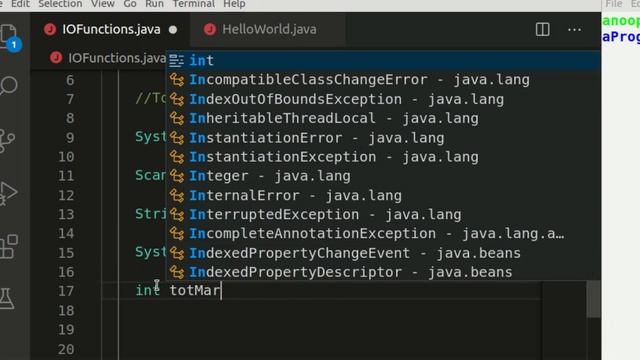640x360 pixels.
Task: Click line number 9 in gutter
Action: point(70,138)
